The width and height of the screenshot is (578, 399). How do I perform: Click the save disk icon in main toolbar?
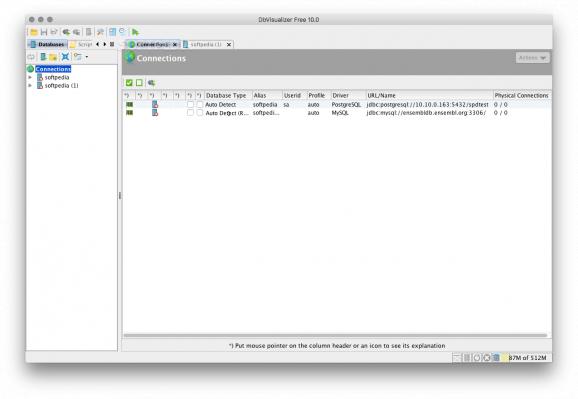click(x=44, y=32)
